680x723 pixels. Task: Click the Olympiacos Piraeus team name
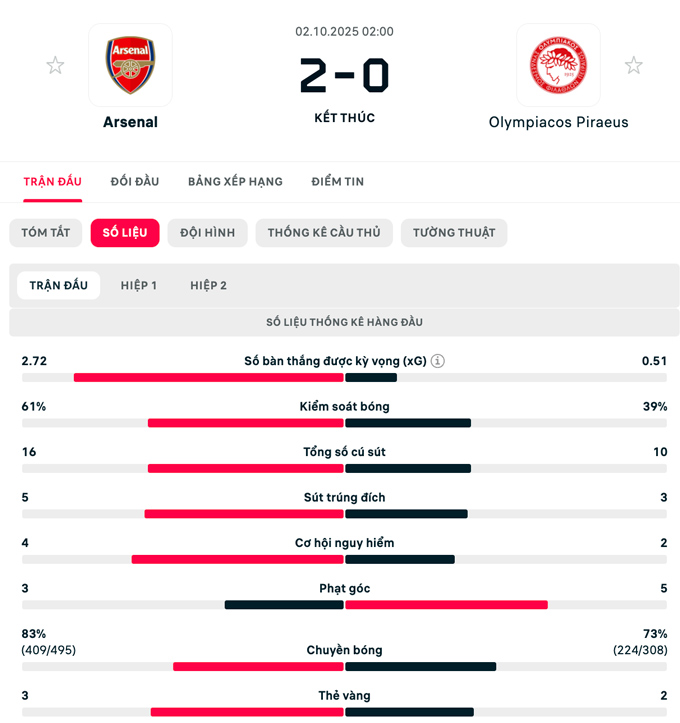point(558,122)
